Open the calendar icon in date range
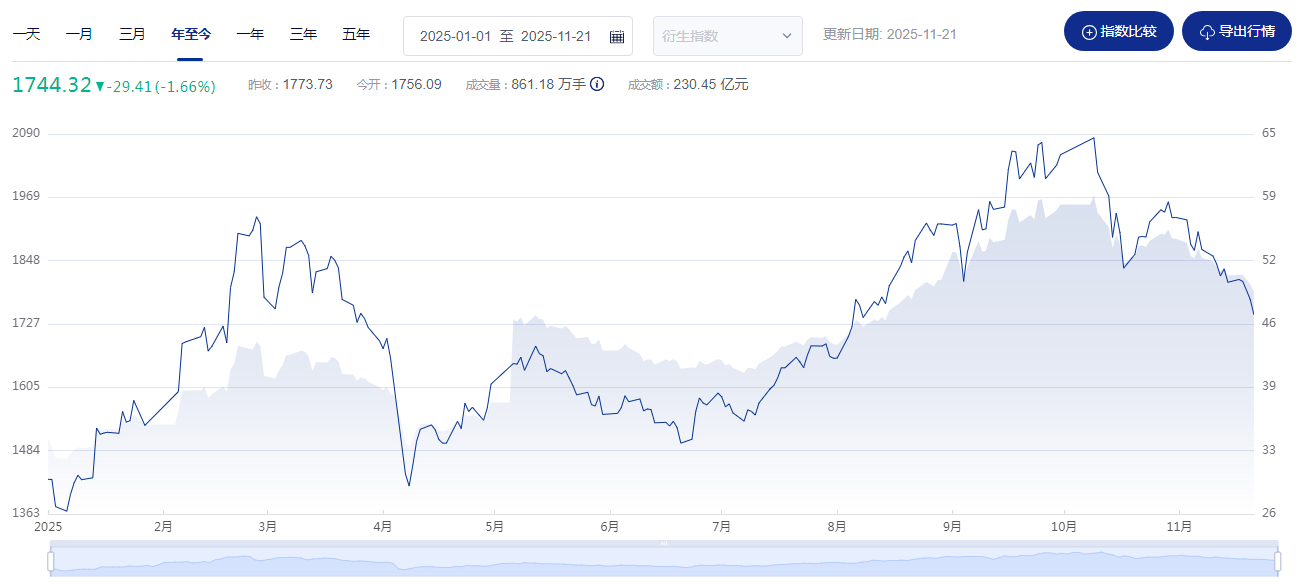The width and height of the screenshot is (1302, 584). click(617, 36)
